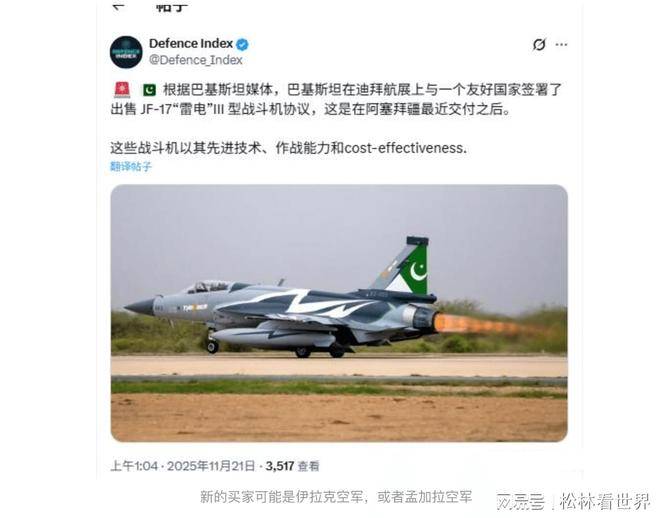Screen dimensions: 660x518
Task: Click the post paragraph mentioning cost-effectiveness
Action: (289, 148)
